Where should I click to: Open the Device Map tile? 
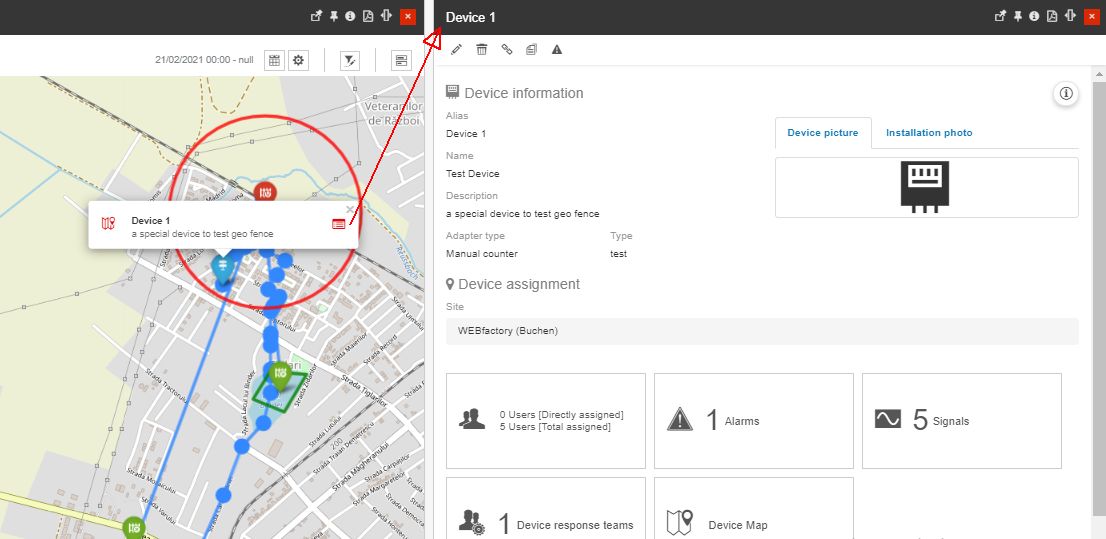point(753,523)
